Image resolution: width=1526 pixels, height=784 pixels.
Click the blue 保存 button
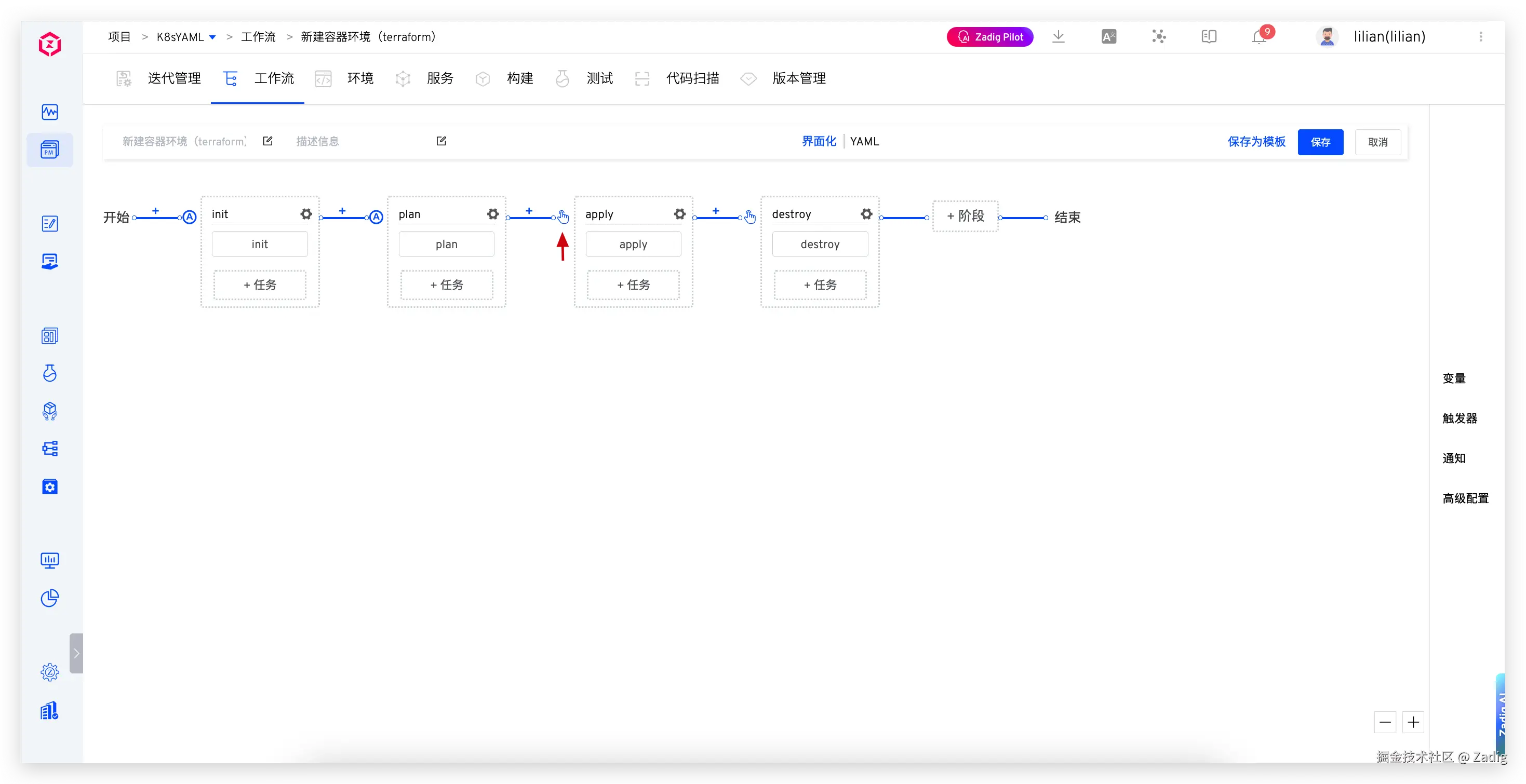tap(1320, 142)
